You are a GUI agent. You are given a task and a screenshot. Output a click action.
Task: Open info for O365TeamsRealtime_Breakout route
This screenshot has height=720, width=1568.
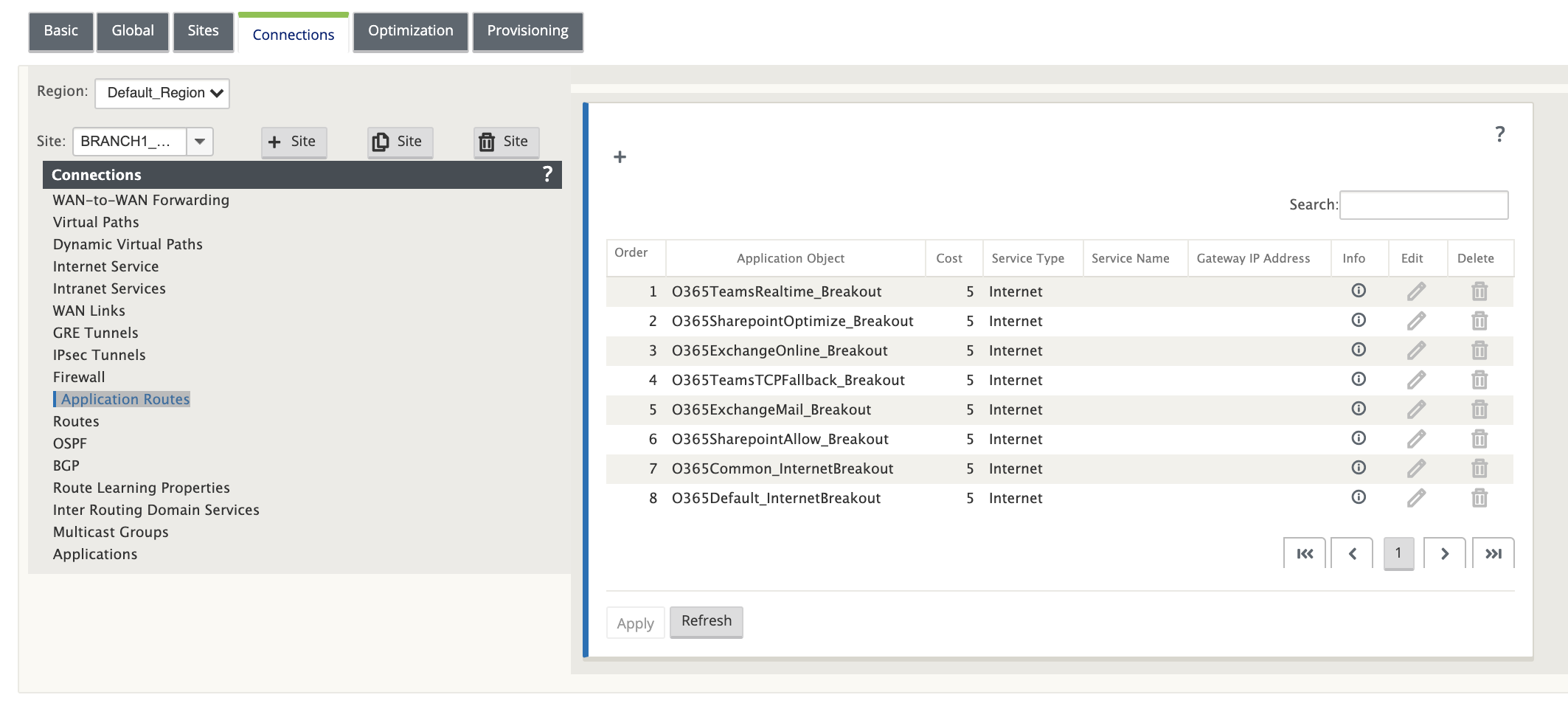pyautogui.click(x=1359, y=291)
